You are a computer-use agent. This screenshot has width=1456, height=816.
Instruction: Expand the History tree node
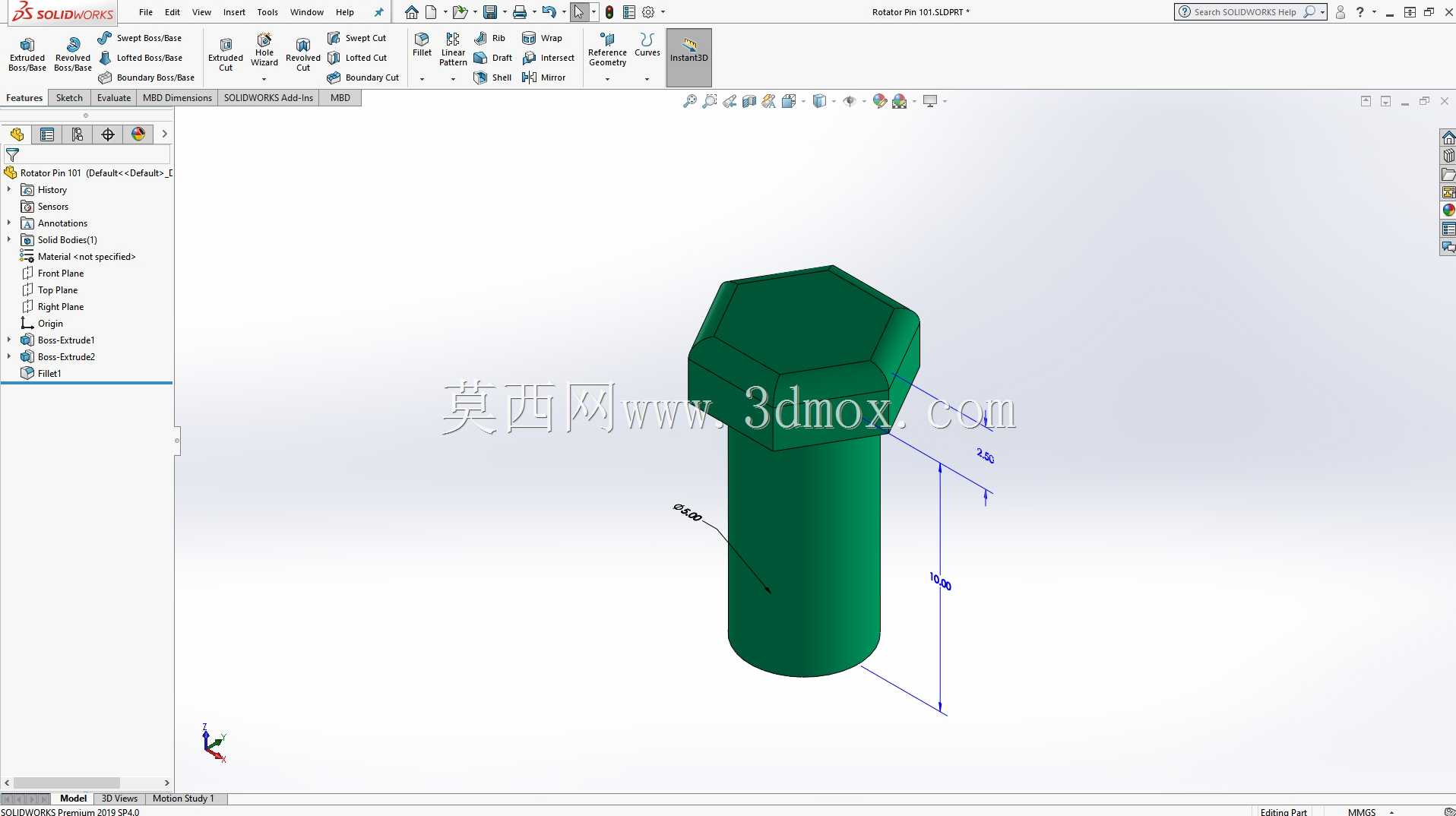[x=9, y=189]
